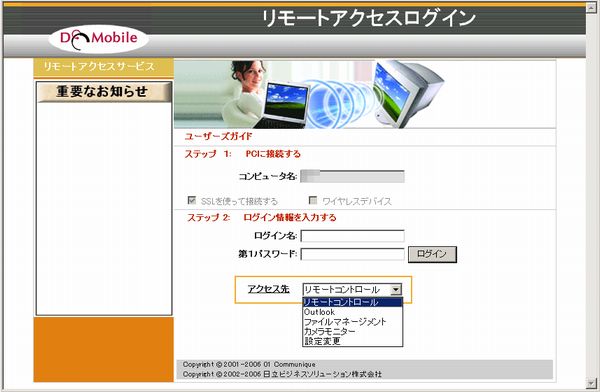
Task: Click the scrollbar up arrow
Action: (x=591, y=7)
